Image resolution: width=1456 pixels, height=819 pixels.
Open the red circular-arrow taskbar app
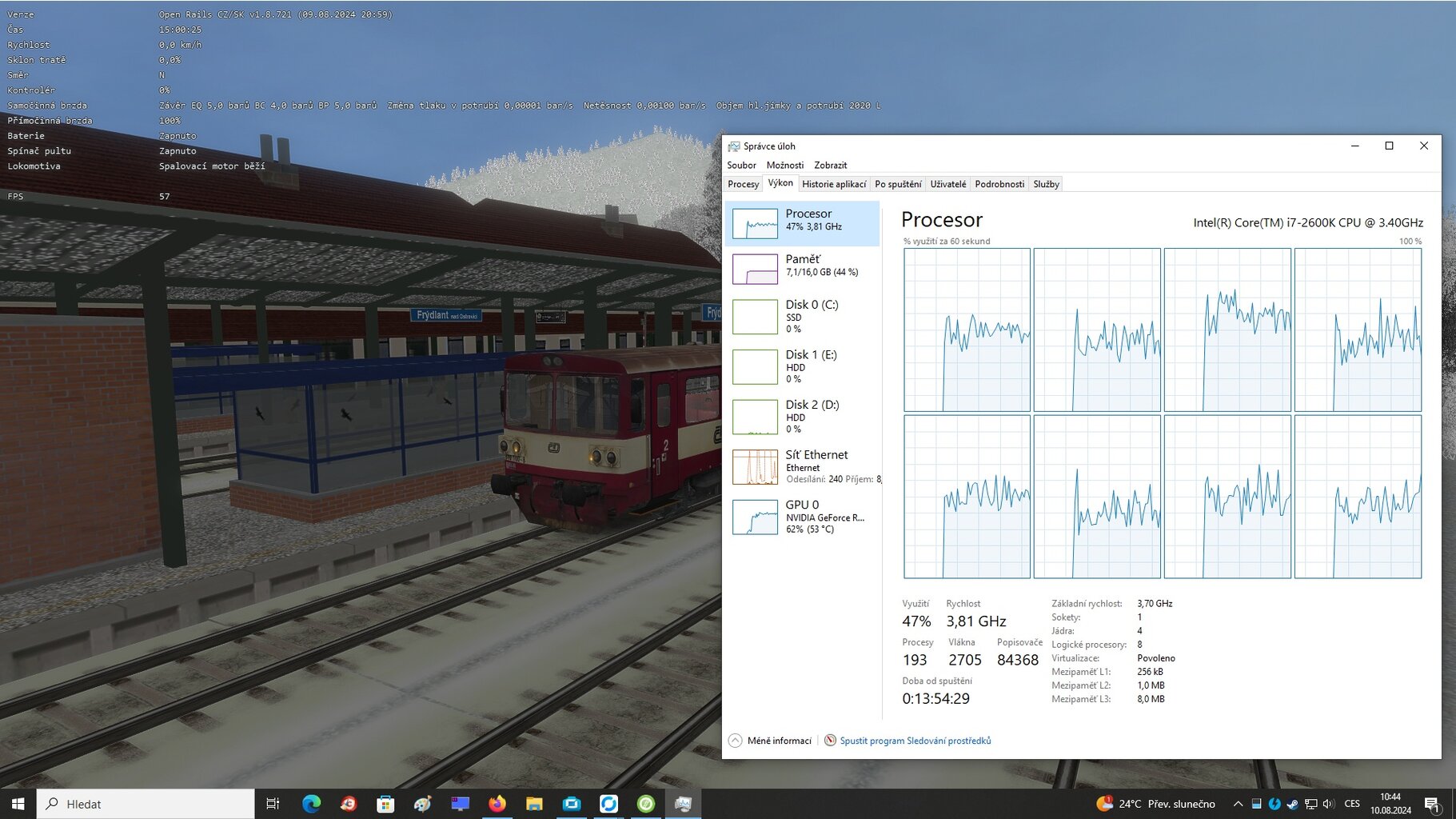tap(348, 804)
